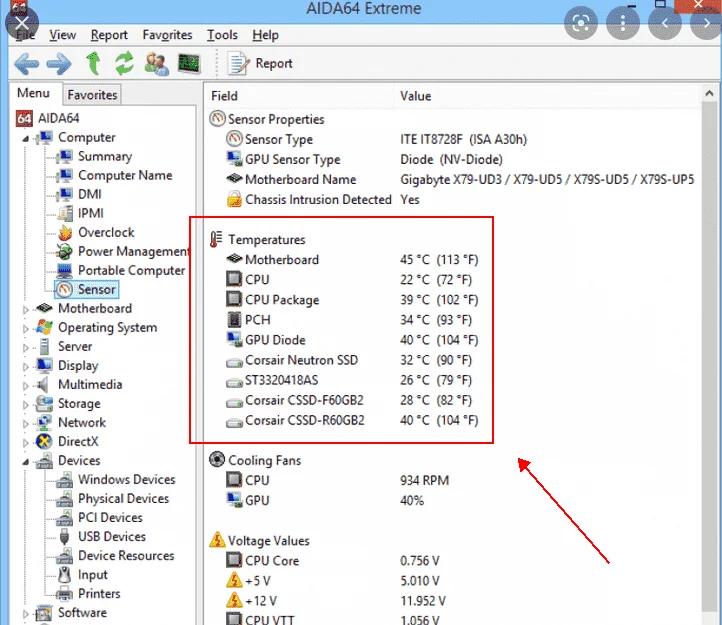Open the Report menu
This screenshot has width=722, height=625.
click(109, 35)
